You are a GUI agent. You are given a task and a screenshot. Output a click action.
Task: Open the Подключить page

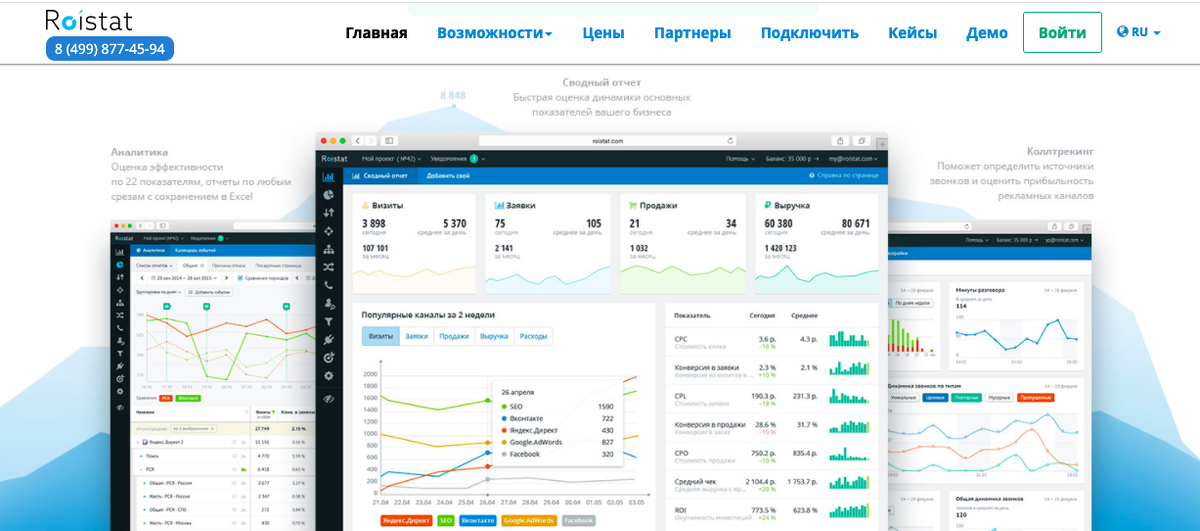[x=809, y=33]
